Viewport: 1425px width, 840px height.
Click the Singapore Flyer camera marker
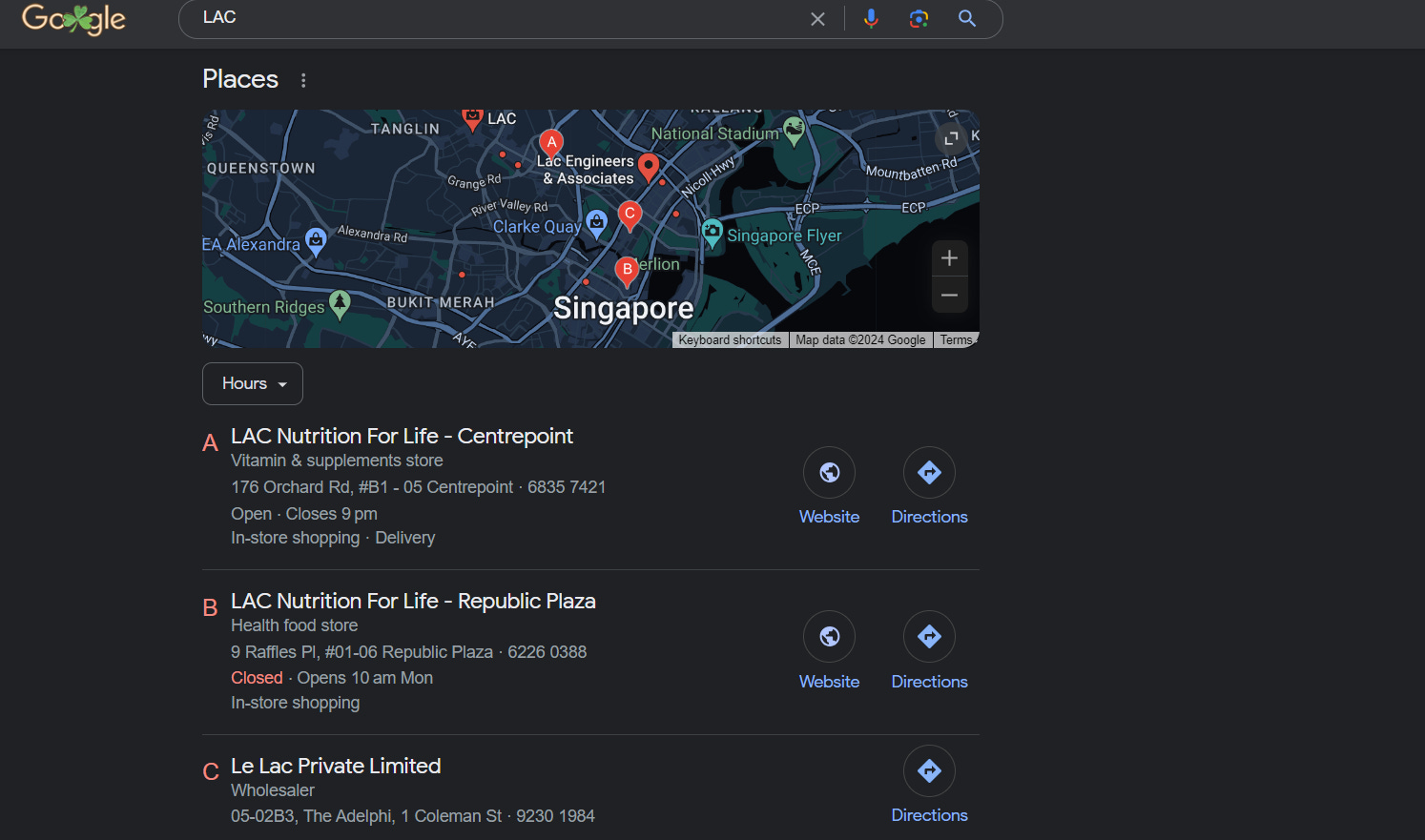[712, 233]
